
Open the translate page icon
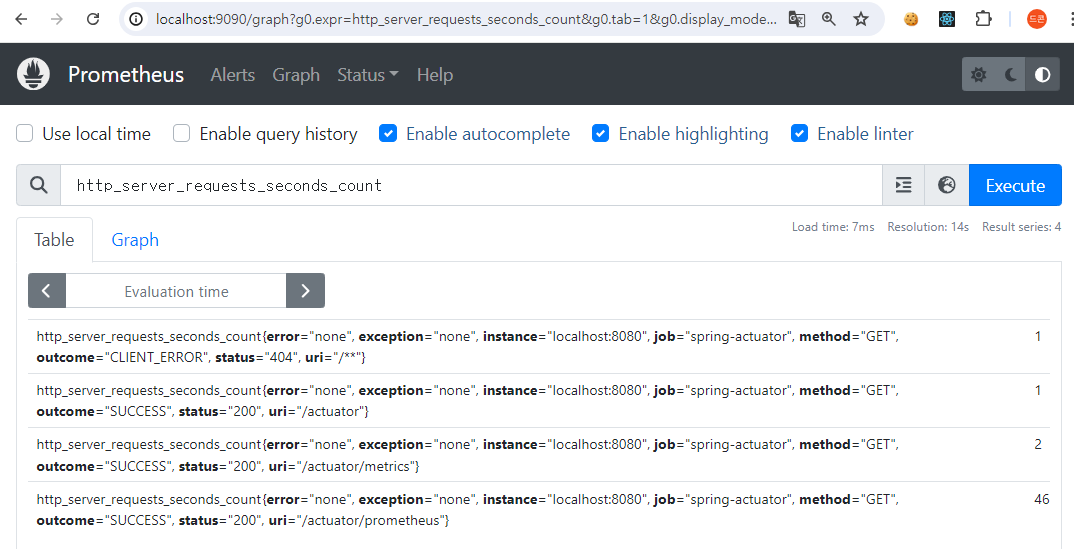(x=797, y=19)
